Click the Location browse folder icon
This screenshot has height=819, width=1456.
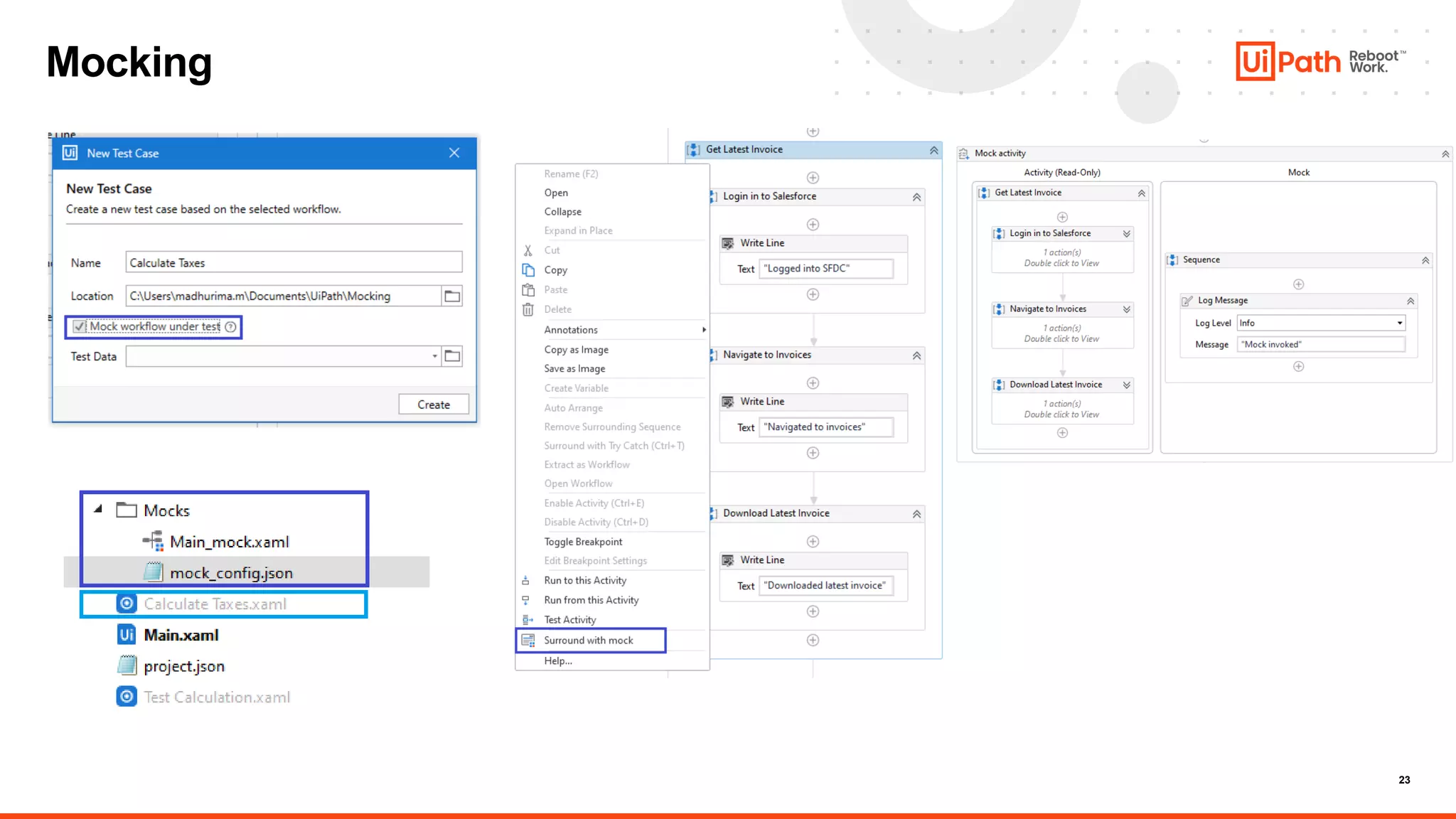pos(452,296)
